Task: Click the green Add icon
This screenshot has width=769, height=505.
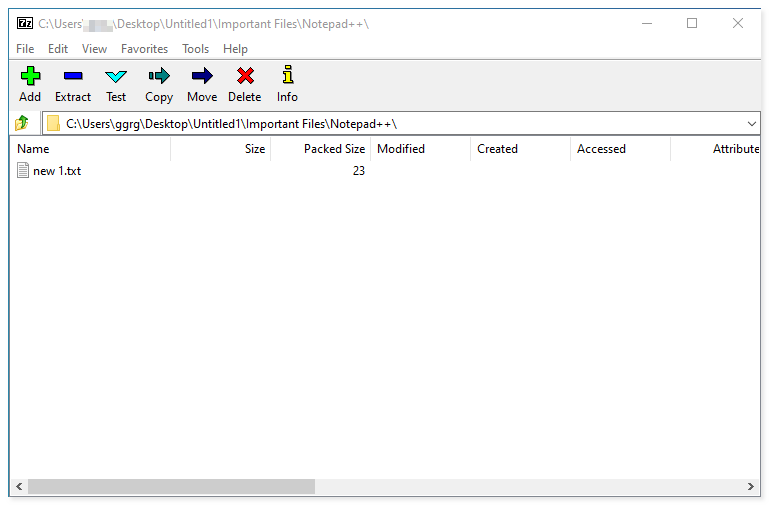Action: coord(30,76)
